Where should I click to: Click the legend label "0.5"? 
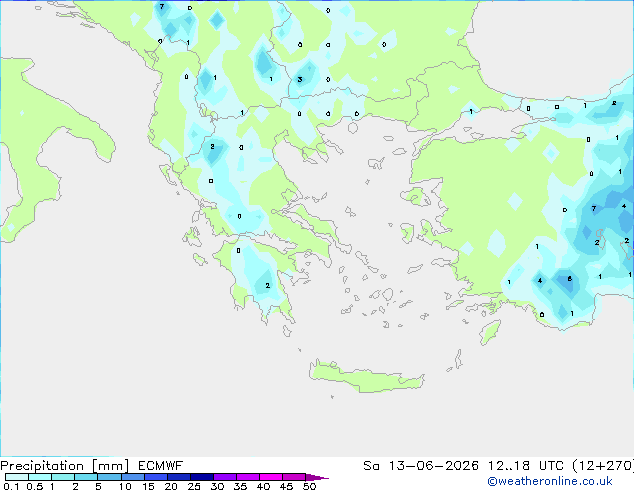[35, 486]
